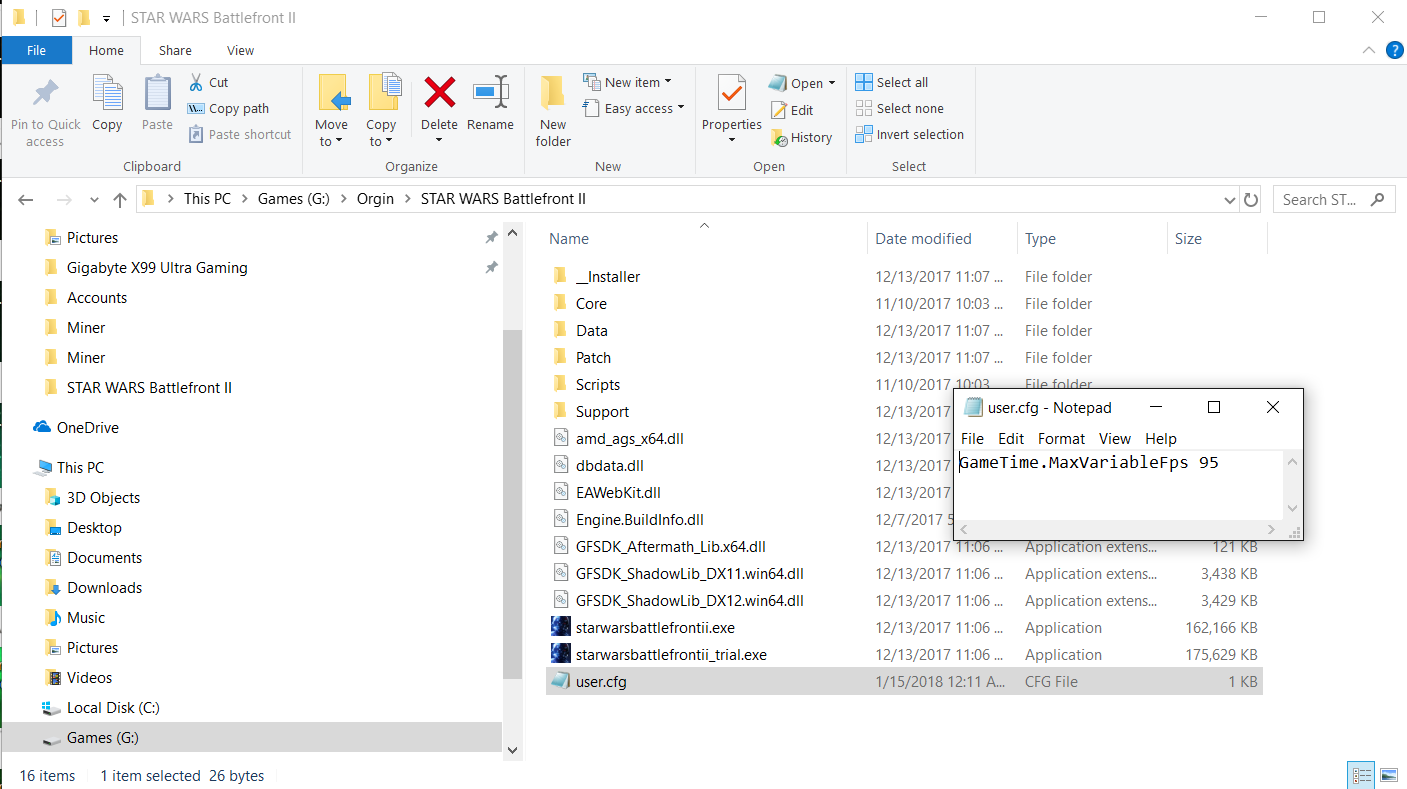This screenshot has width=1407, height=789.
Task: Click Pin to Quick access
Action: click(44, 105)
